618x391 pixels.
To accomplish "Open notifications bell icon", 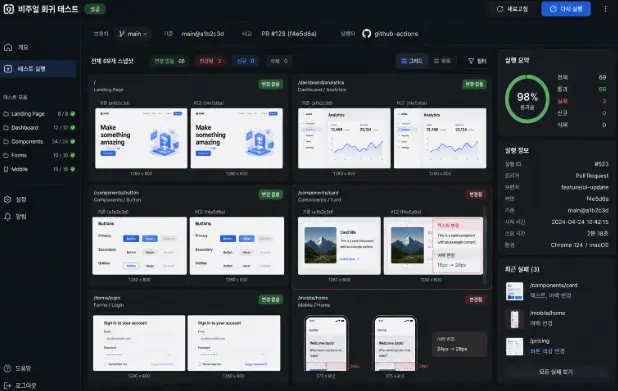I will [x=7, y=216].
